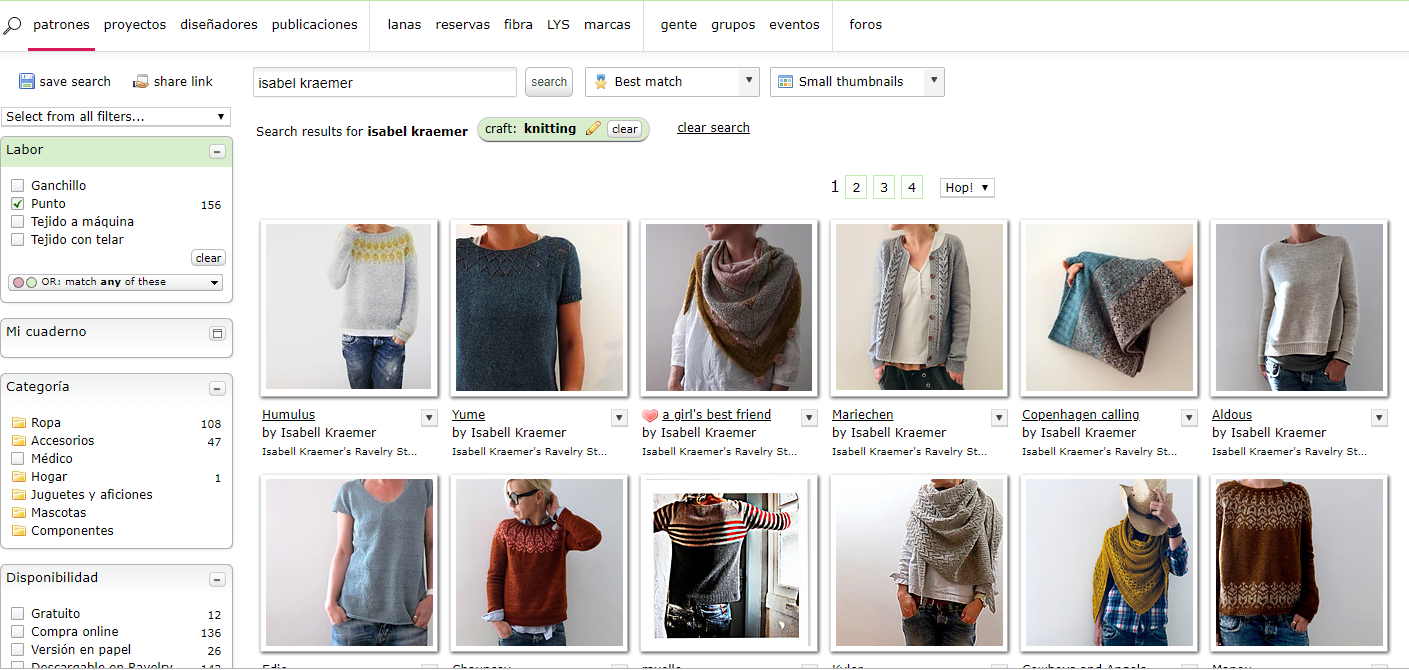Viewport: 1409px width, 670px height.
Task: Click the magnifying glass search icon
Action: [12, 25]
